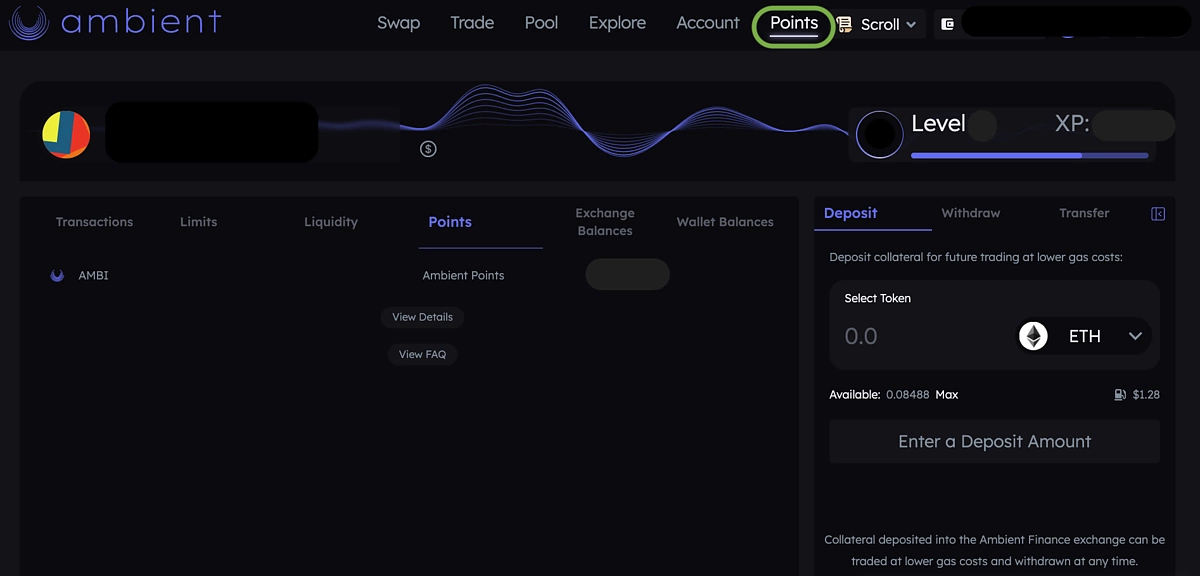Click the wallet icon in header

point(948,24)
